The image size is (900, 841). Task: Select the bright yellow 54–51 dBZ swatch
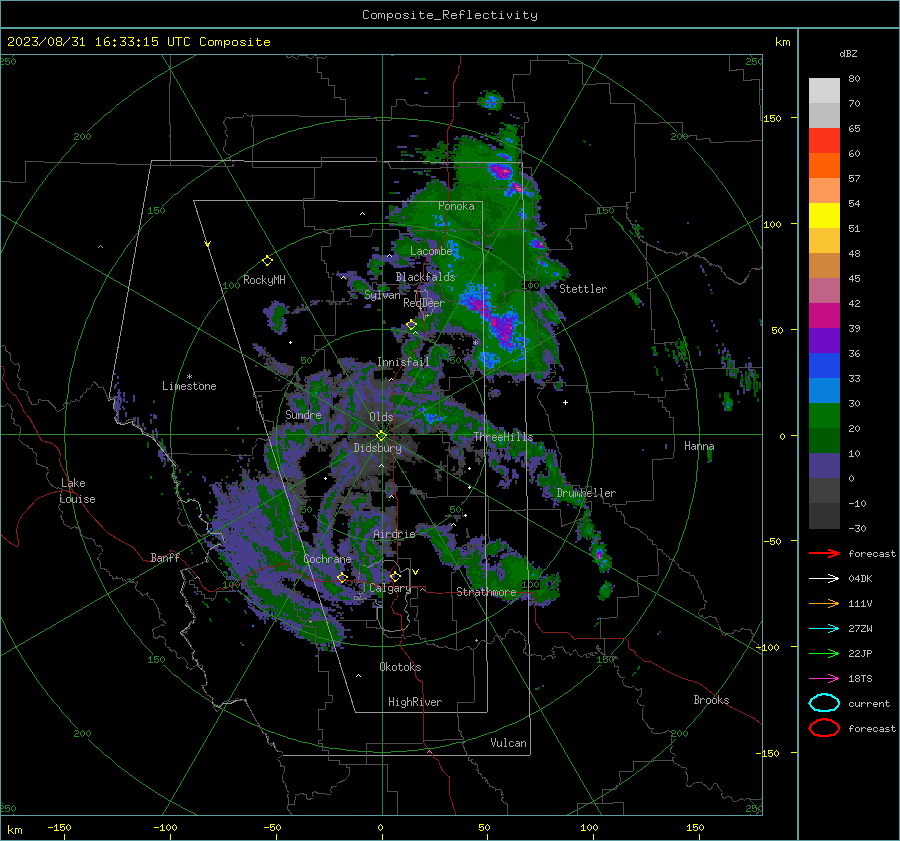[x=824, y=215]
